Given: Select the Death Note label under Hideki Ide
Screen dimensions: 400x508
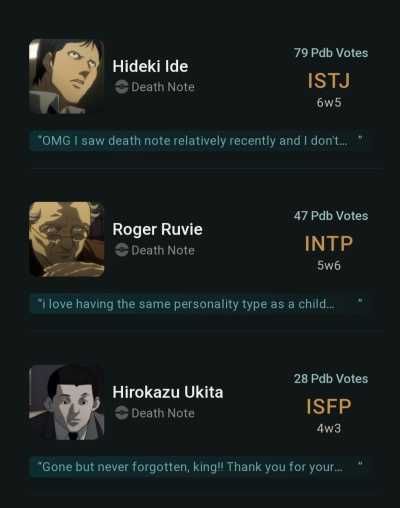Looking at the screenshot, I should tap(163, 87).
